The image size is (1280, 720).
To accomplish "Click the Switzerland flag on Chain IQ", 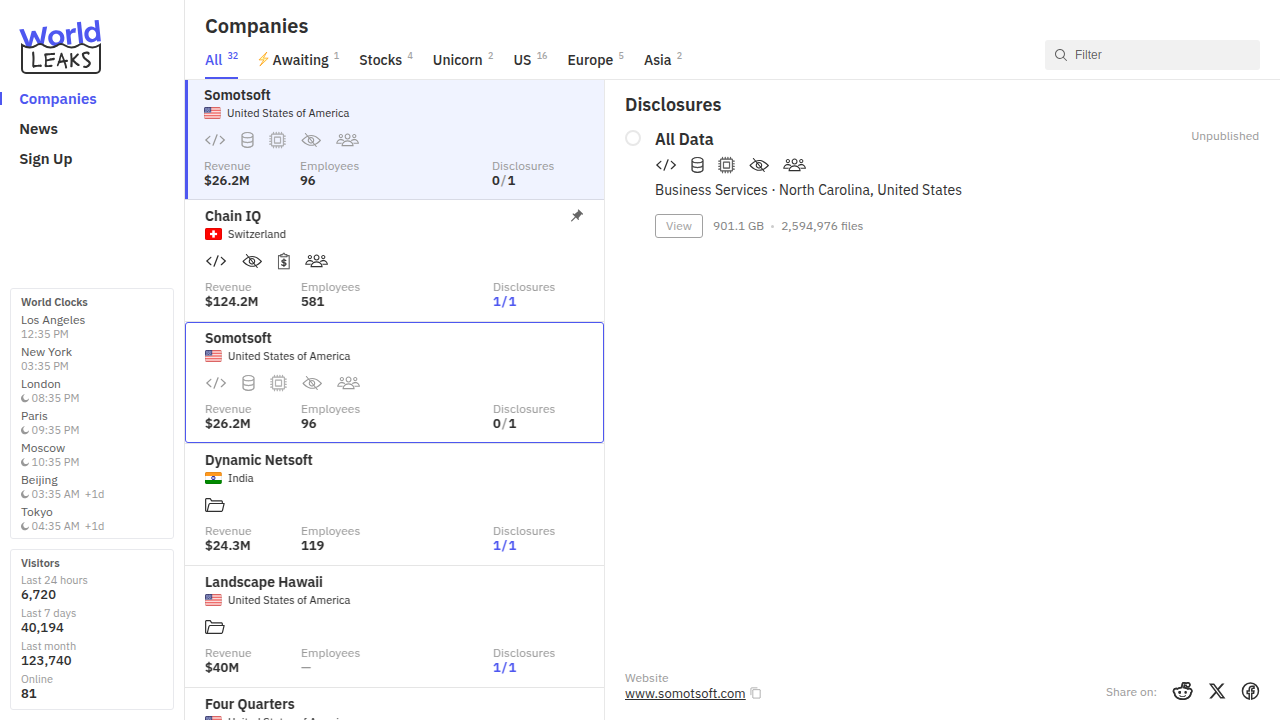I will pyautogui.click(x=213, y=234).
